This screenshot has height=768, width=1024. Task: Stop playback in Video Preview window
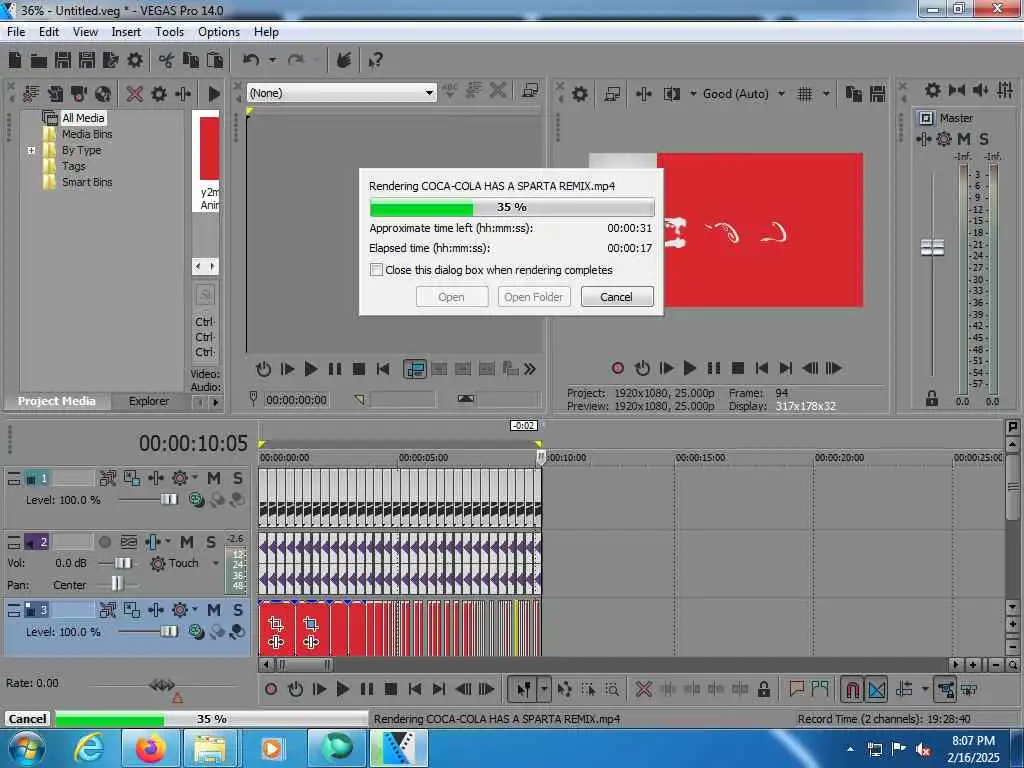738,368
